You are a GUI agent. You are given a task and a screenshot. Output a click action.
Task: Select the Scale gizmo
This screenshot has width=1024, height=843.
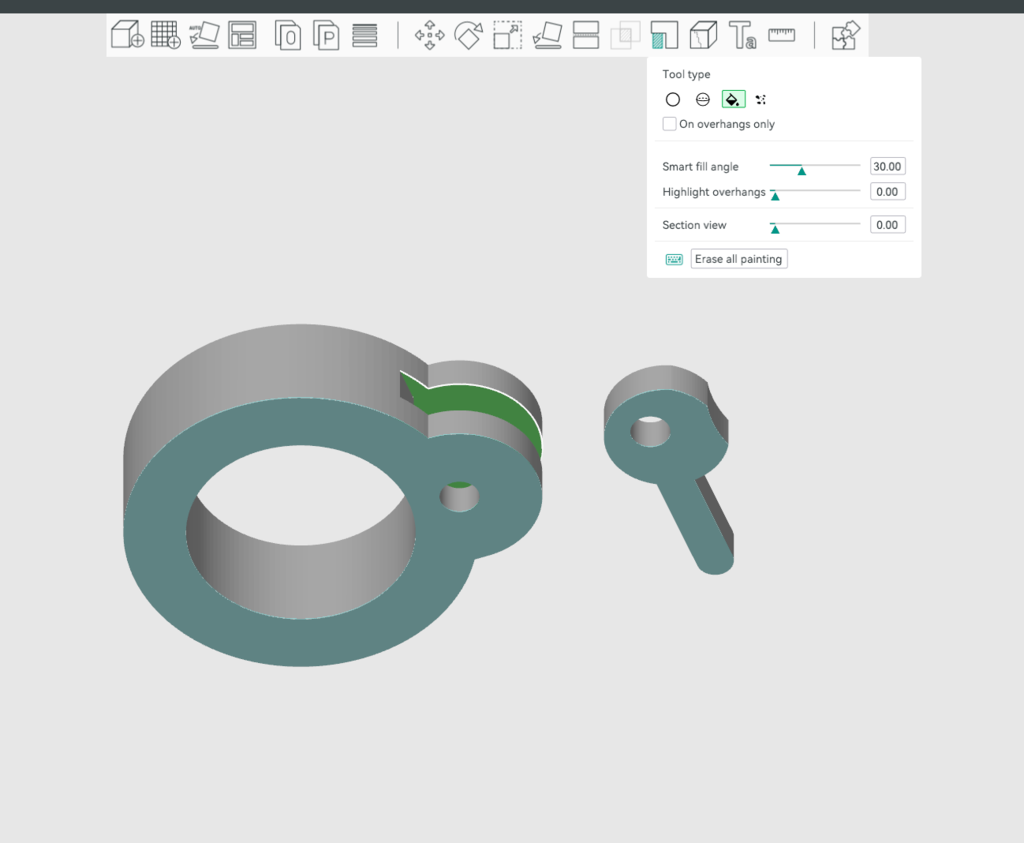[506, 35]
